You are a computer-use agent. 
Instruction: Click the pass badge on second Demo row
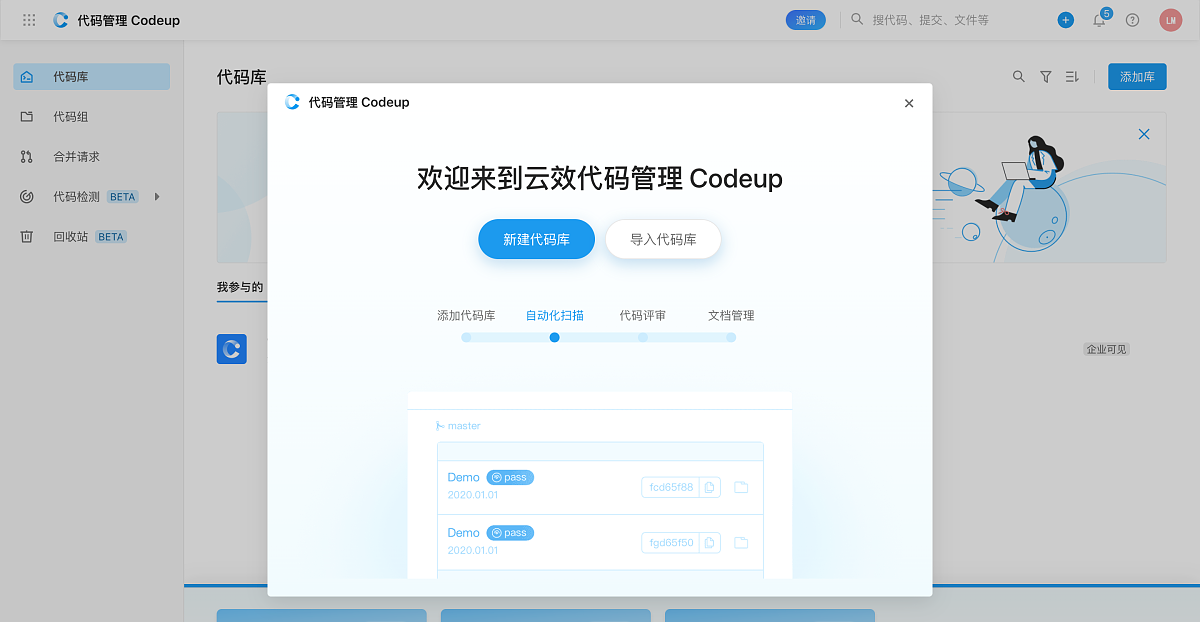510,533
